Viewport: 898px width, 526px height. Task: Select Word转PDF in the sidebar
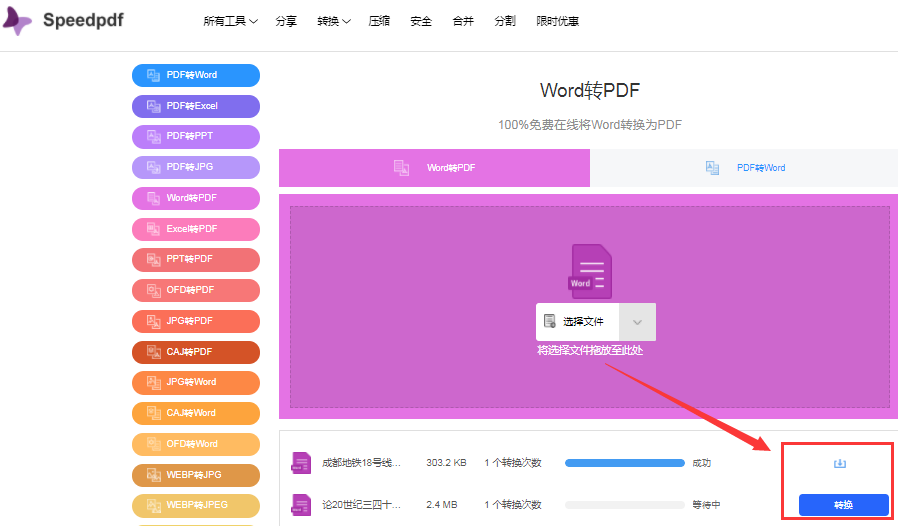coord(196,198)
